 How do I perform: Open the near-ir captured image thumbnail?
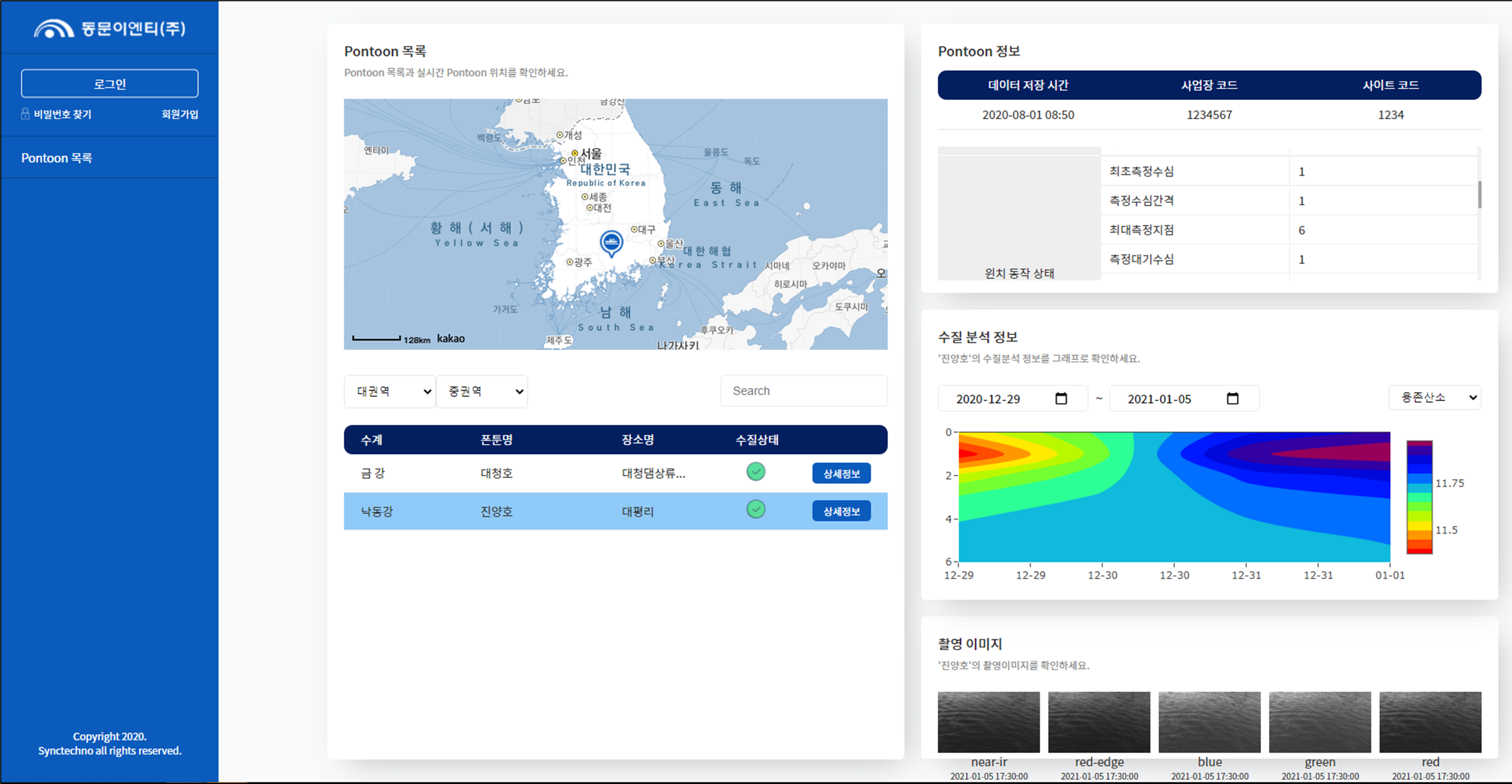point(989,722)
